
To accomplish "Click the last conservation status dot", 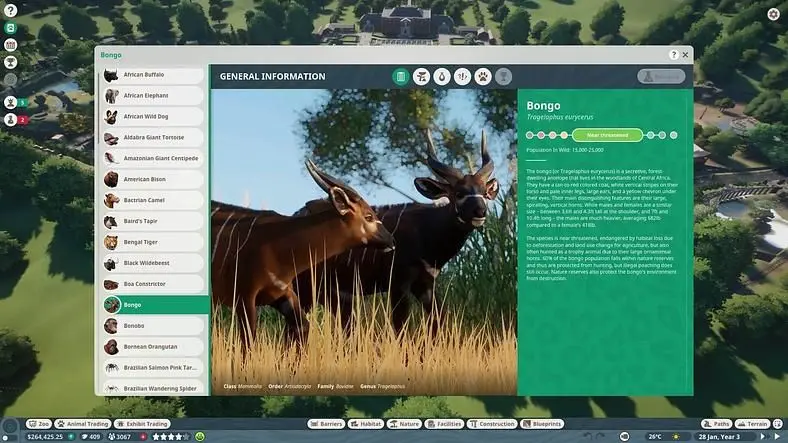I will click(673, 135).
